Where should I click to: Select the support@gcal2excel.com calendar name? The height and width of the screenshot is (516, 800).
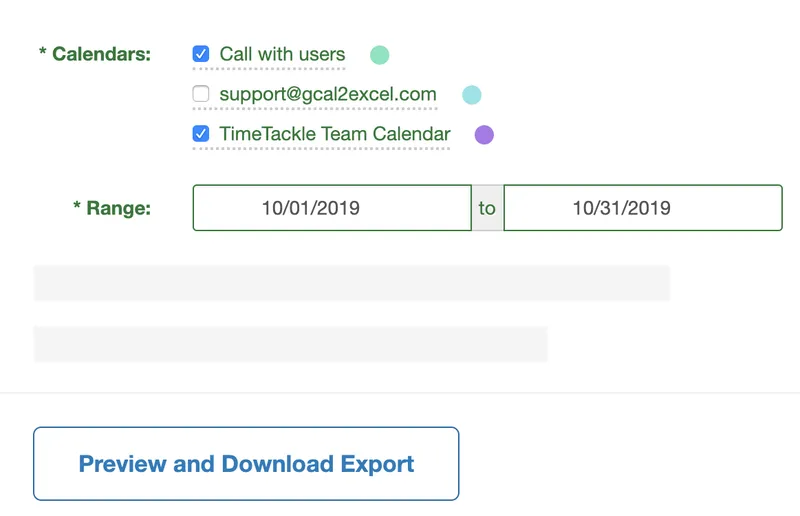(x=328, y=94)
